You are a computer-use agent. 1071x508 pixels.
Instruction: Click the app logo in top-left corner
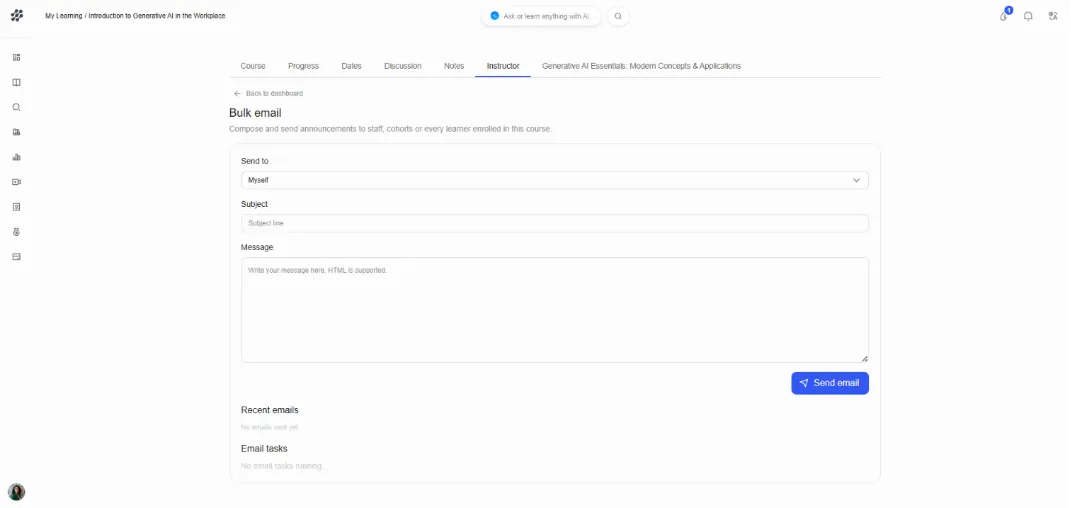tap(17, 16)
